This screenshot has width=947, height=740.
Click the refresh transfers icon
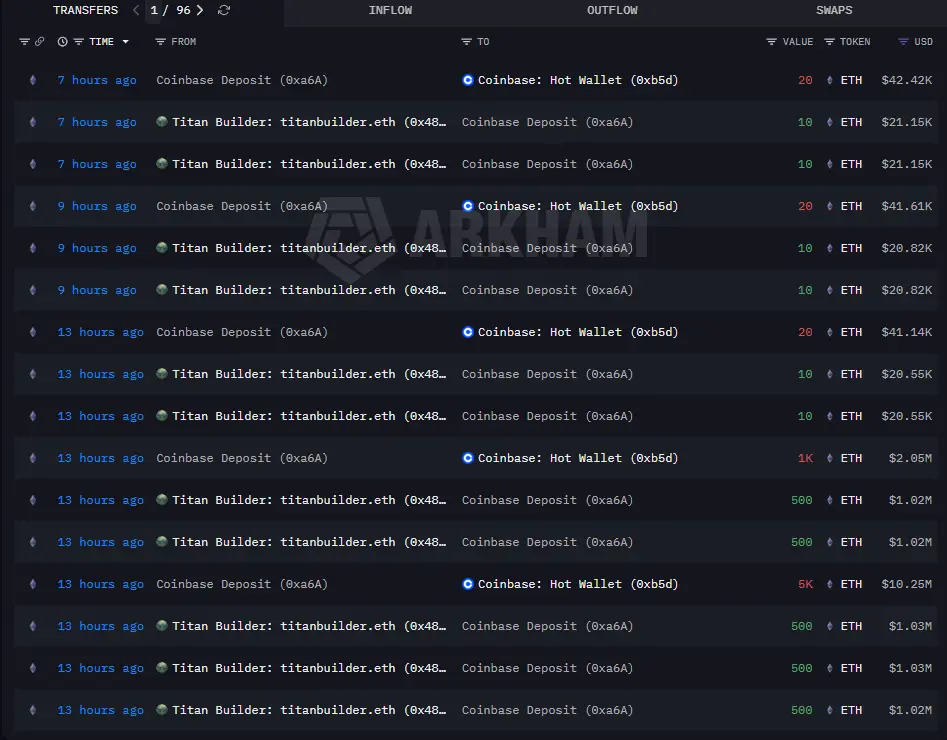[224, 10]
